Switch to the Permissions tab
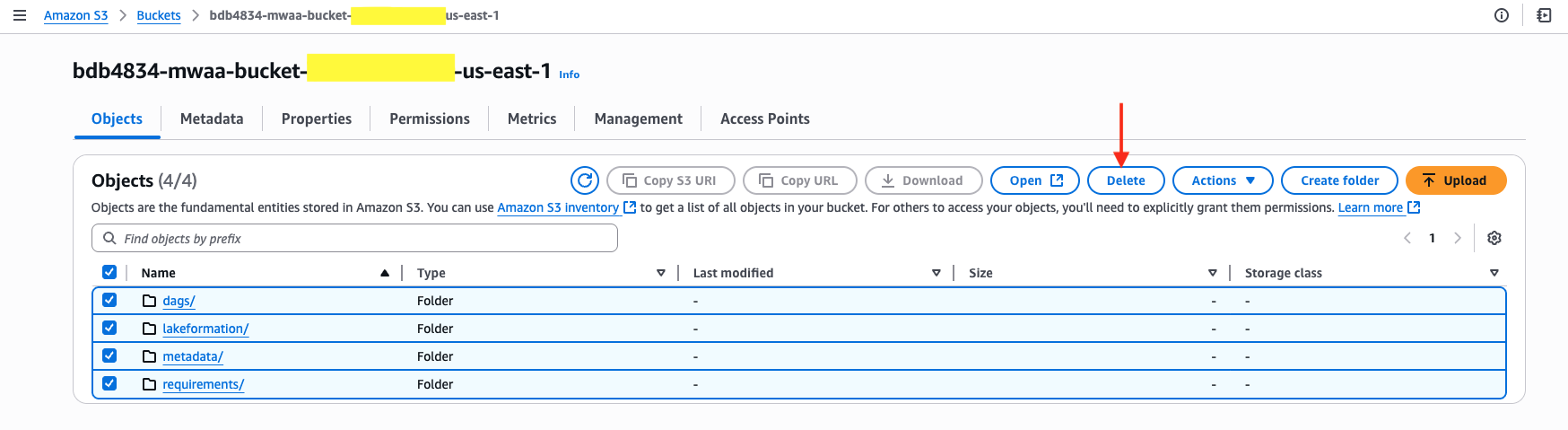Image resolution: width=1568 pixels, height=430 pixels. (429, 118)
